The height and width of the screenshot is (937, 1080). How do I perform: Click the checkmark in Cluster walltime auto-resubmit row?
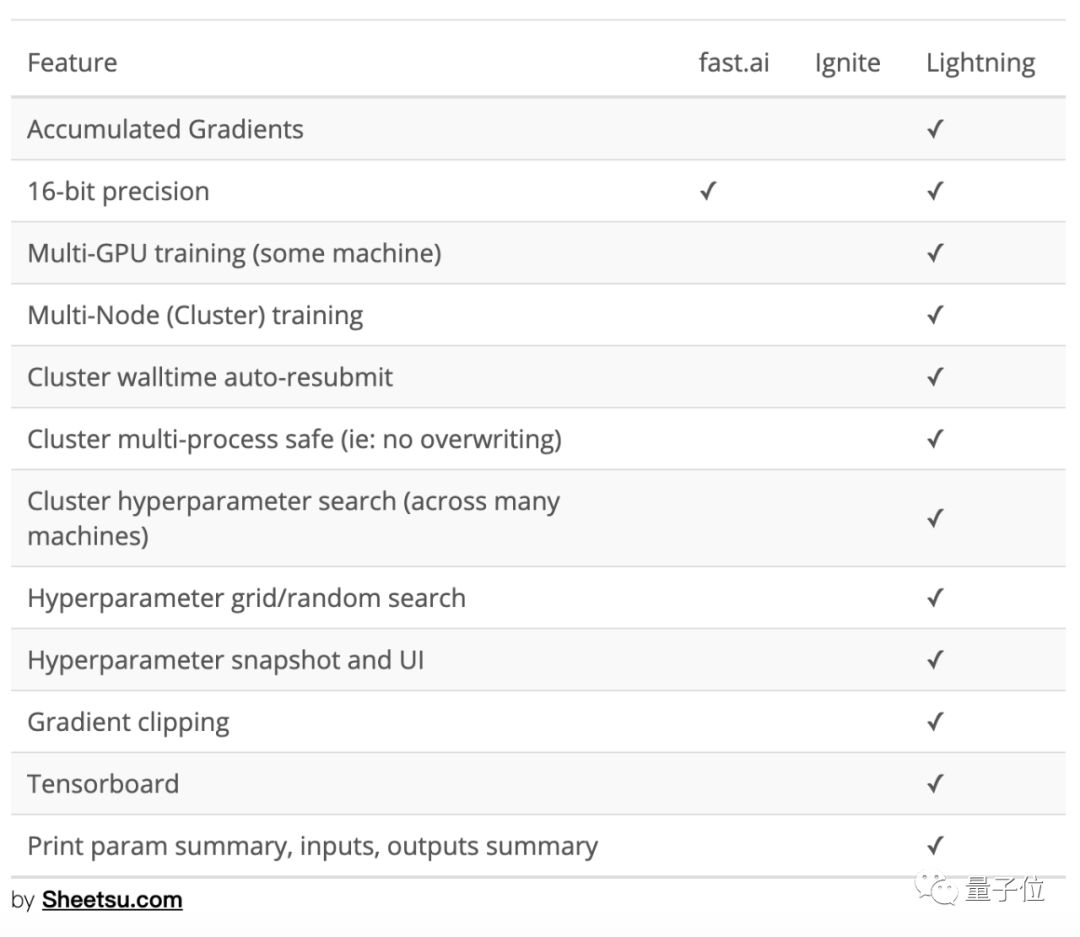pos(935,377)
